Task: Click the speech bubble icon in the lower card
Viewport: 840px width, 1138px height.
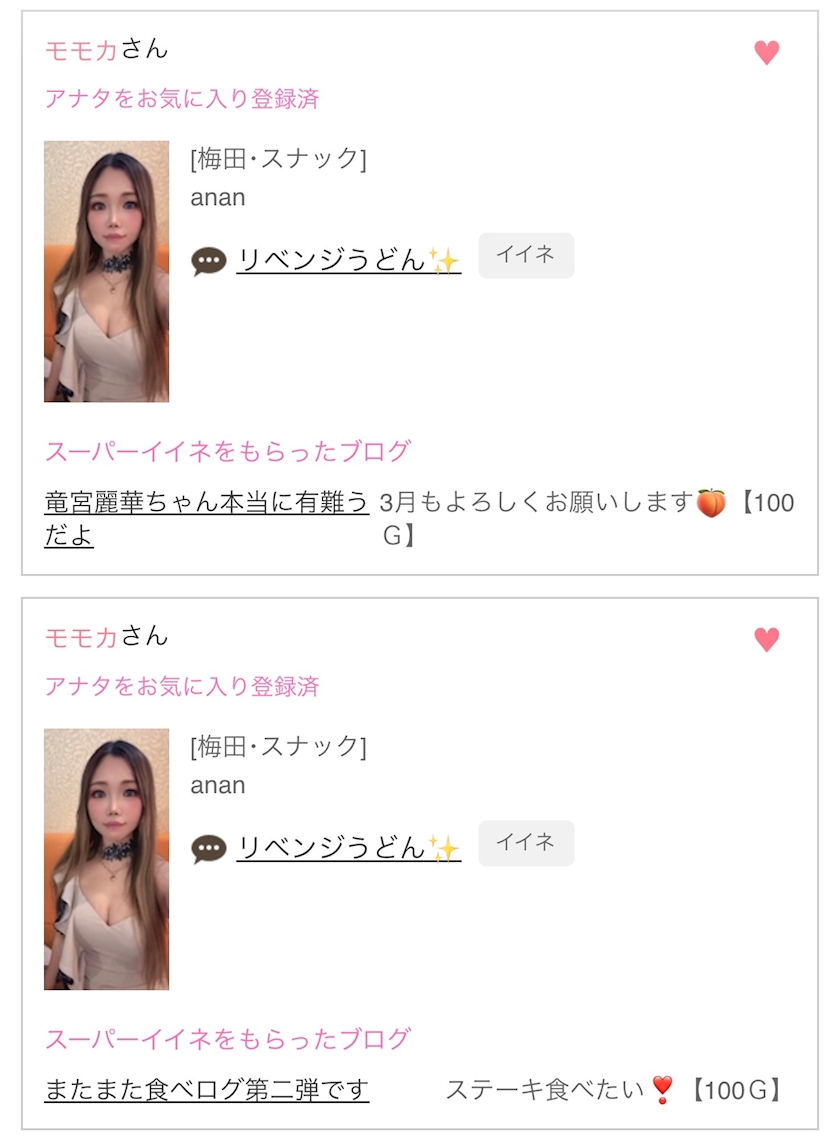Action: [x=208, y=849]
